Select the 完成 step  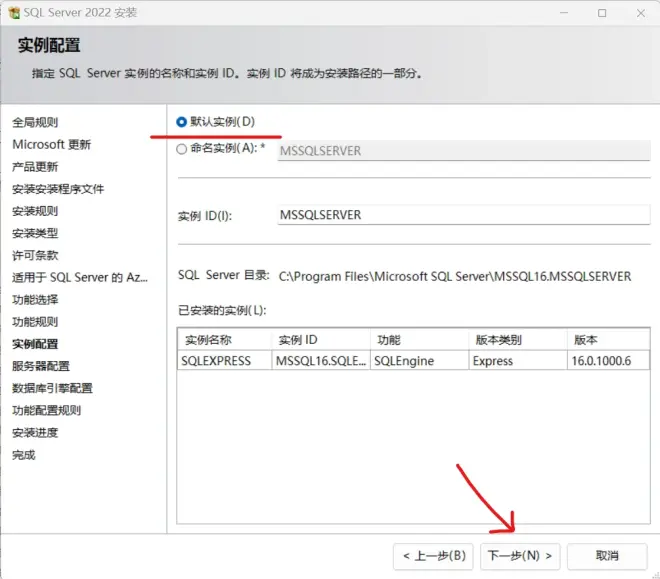(x=24, y=455)
